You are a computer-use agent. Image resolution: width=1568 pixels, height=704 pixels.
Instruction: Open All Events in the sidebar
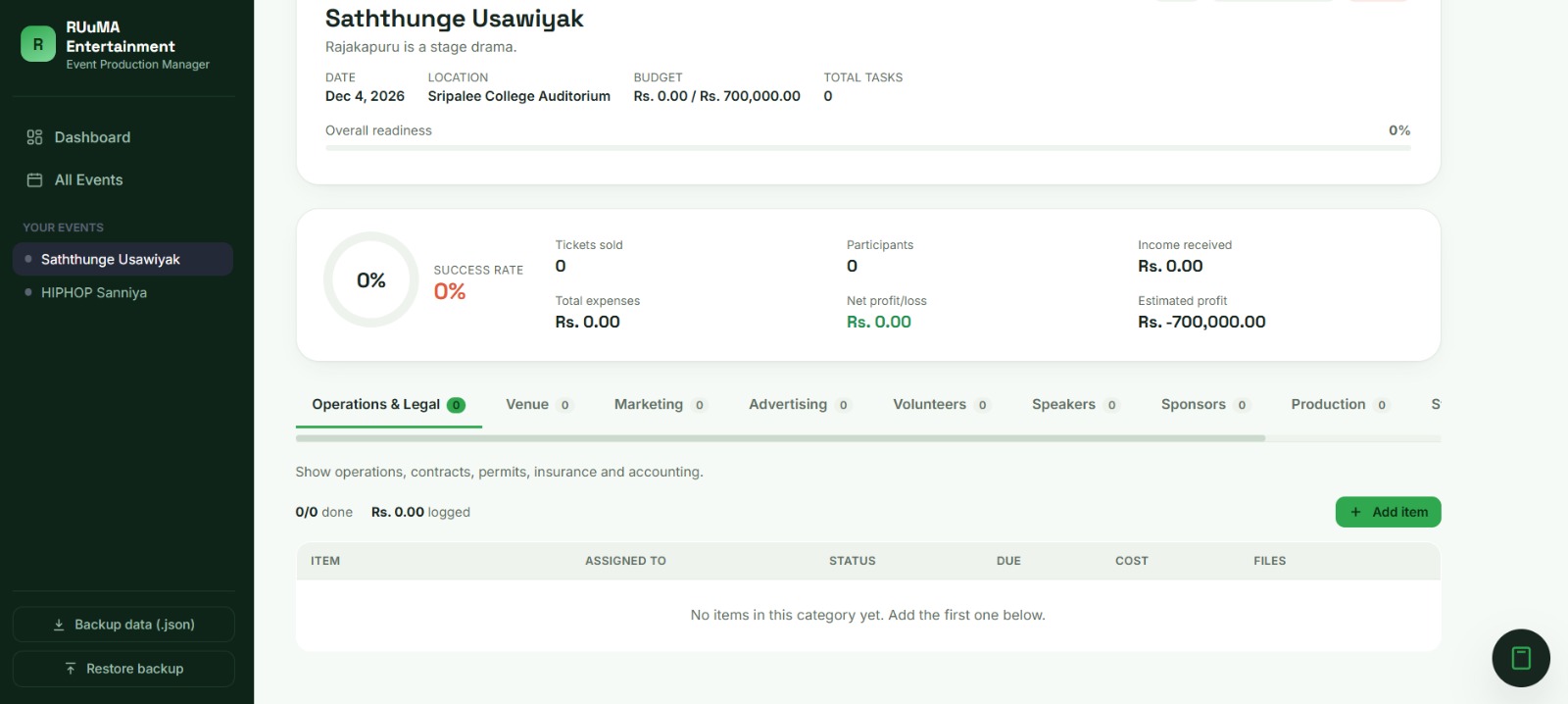(x=123, y=180)
